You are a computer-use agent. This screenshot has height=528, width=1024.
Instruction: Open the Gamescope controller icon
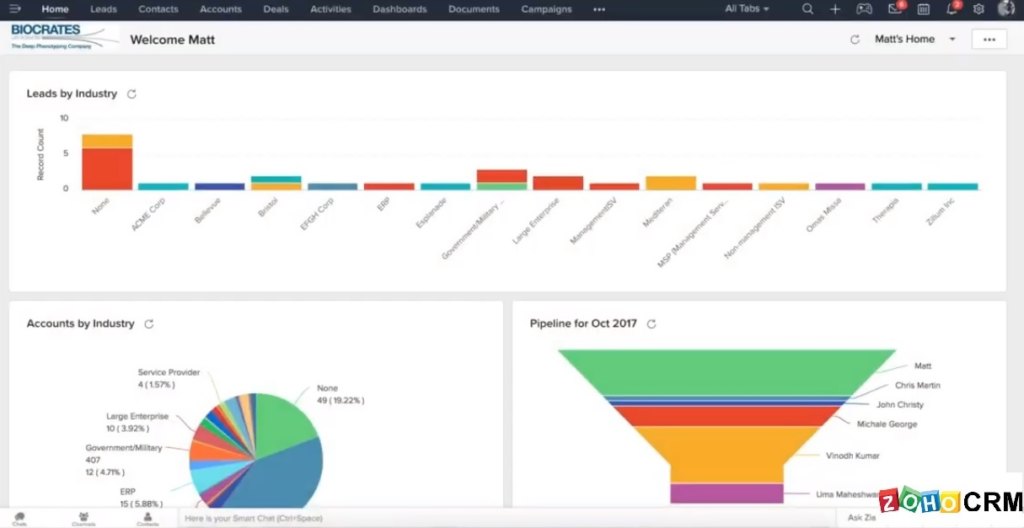[x=864, y=9]
